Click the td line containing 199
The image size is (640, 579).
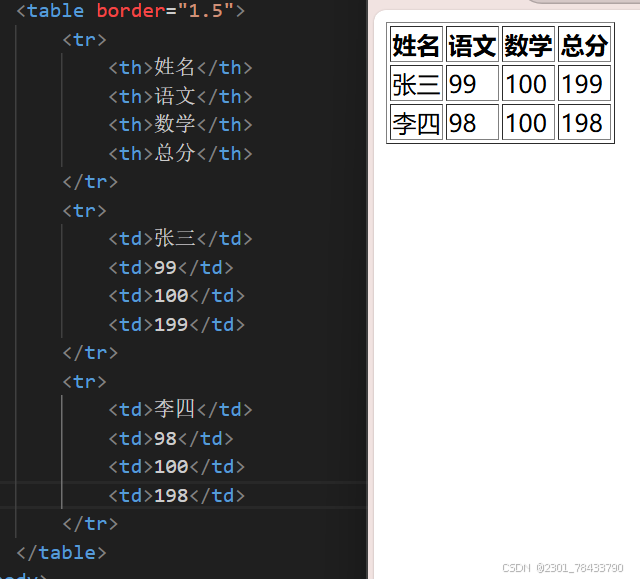[x=177, y=324]
